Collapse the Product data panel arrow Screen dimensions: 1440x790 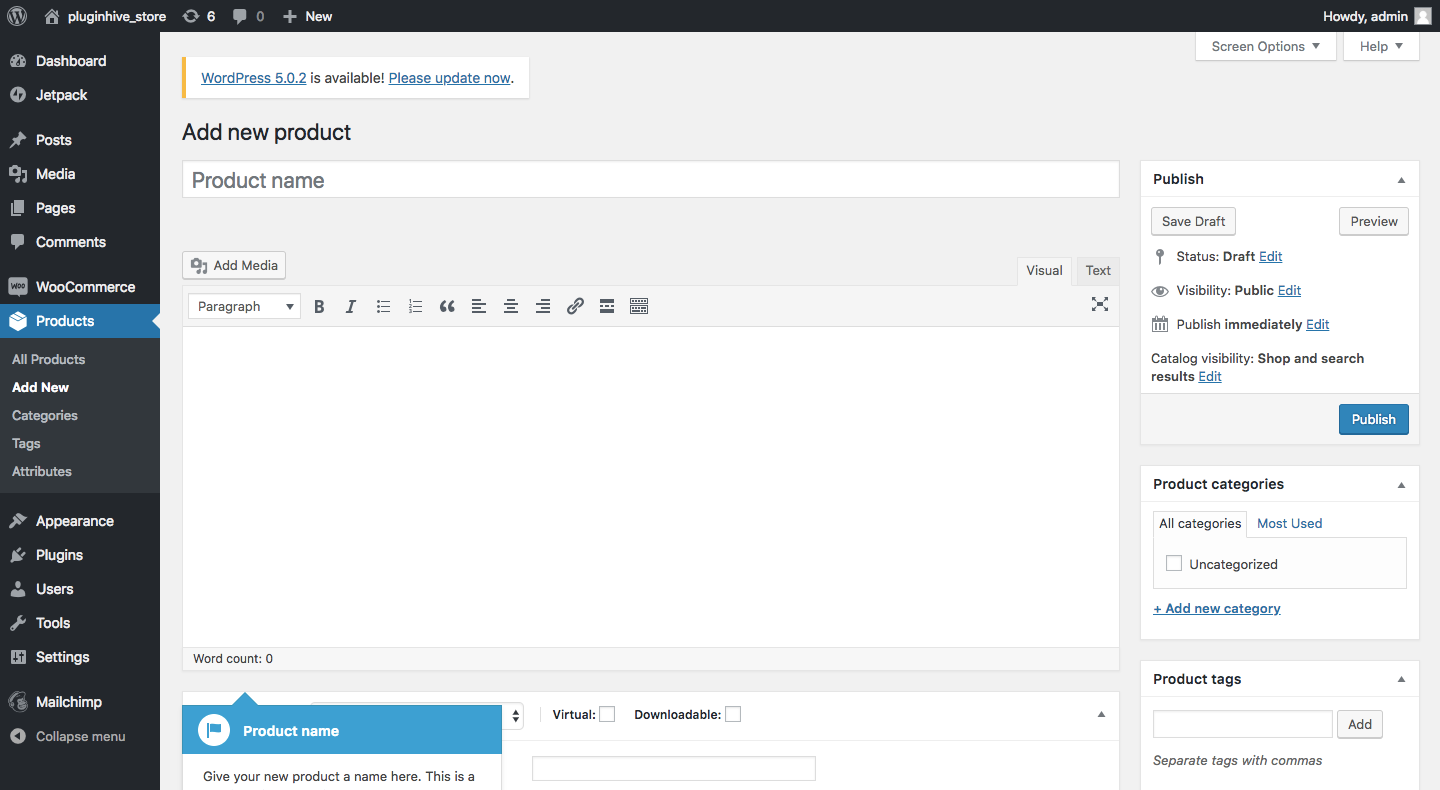(1101, 715)
